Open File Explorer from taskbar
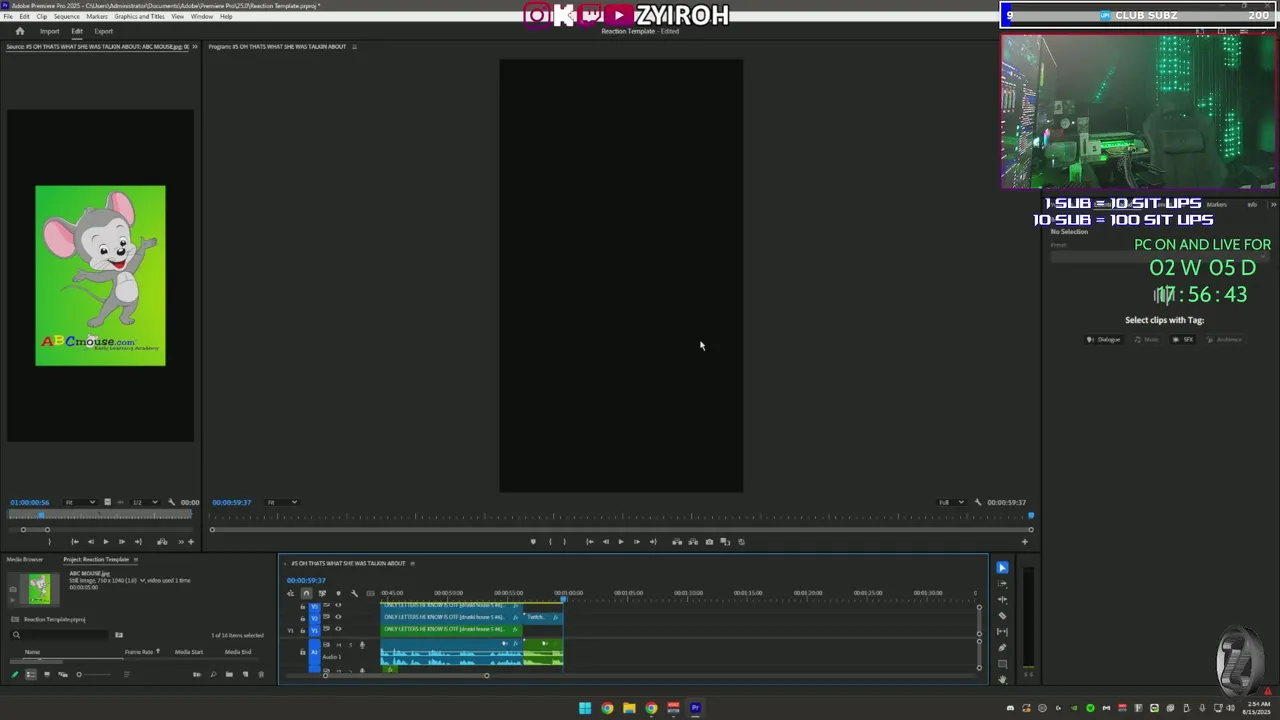 629,708
